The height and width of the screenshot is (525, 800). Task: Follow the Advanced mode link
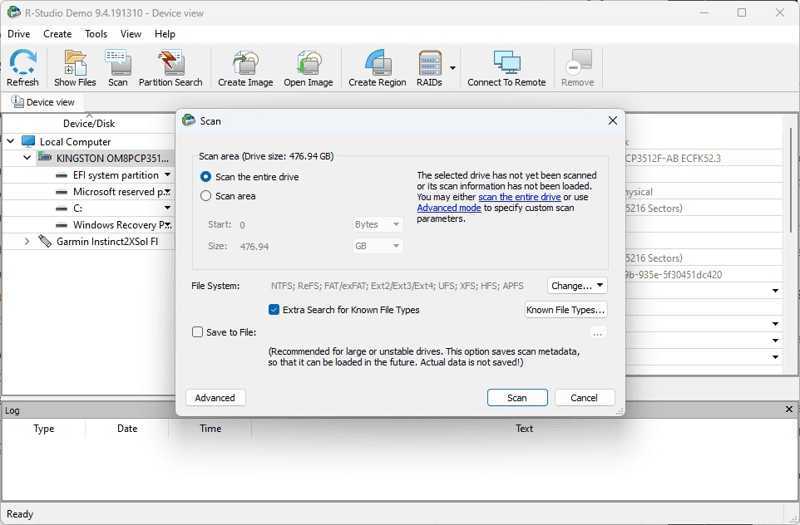point(448,208)
